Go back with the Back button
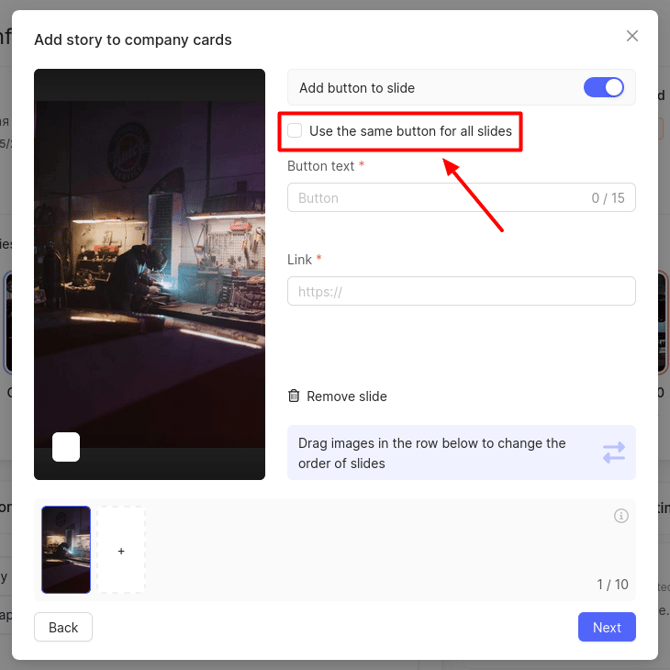The width and height of the screenshot is (670, 670). coord(63,627)
